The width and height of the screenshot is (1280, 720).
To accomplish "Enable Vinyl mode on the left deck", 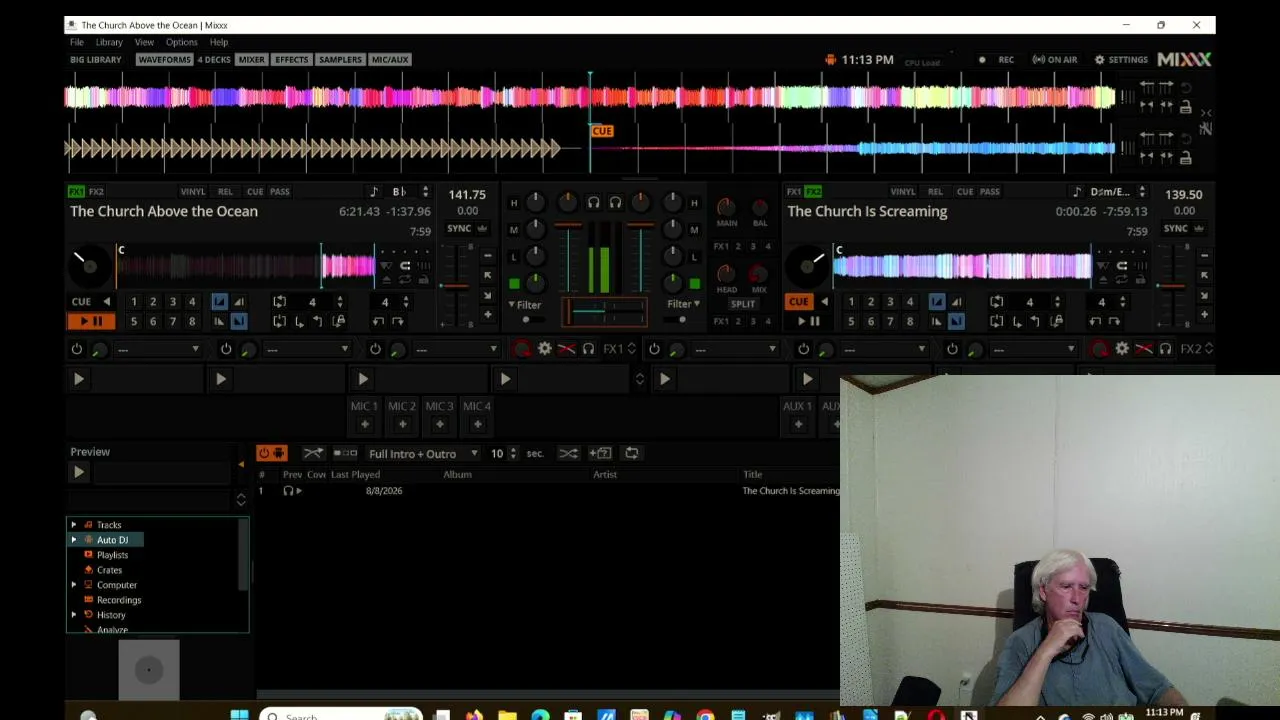I will [x=193, y=192].
